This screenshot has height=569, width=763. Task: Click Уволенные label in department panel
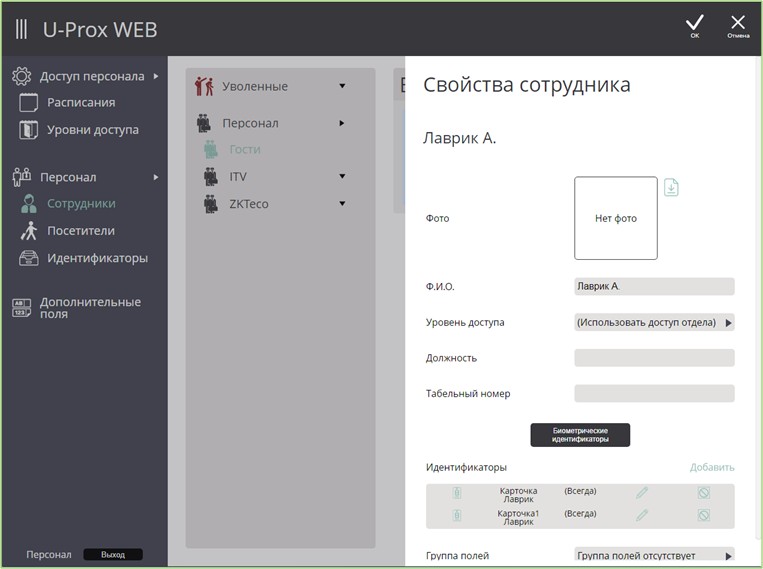[255, 86]
